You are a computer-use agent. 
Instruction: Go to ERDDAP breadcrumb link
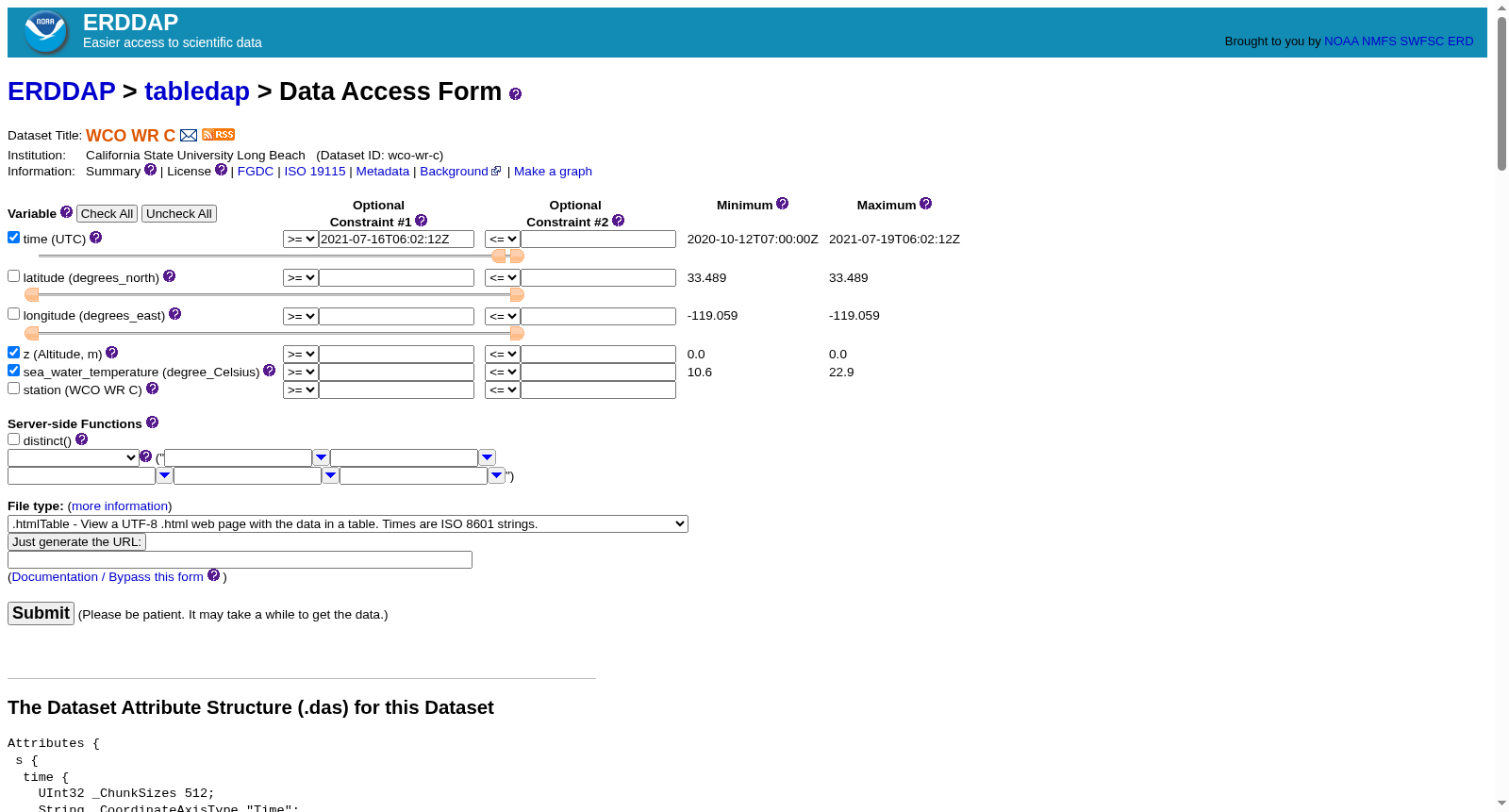pos(61,91)
